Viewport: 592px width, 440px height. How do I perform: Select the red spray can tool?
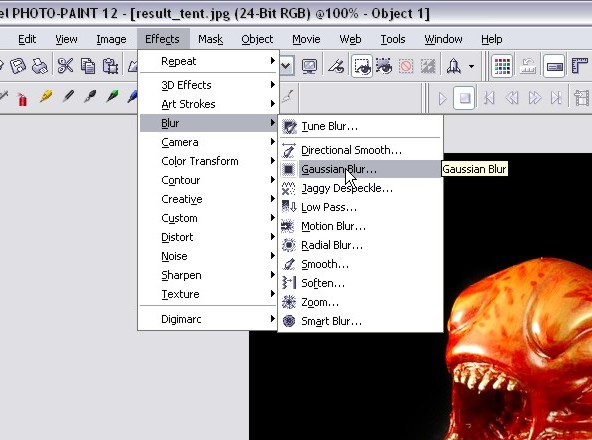[x=23, y=99]
